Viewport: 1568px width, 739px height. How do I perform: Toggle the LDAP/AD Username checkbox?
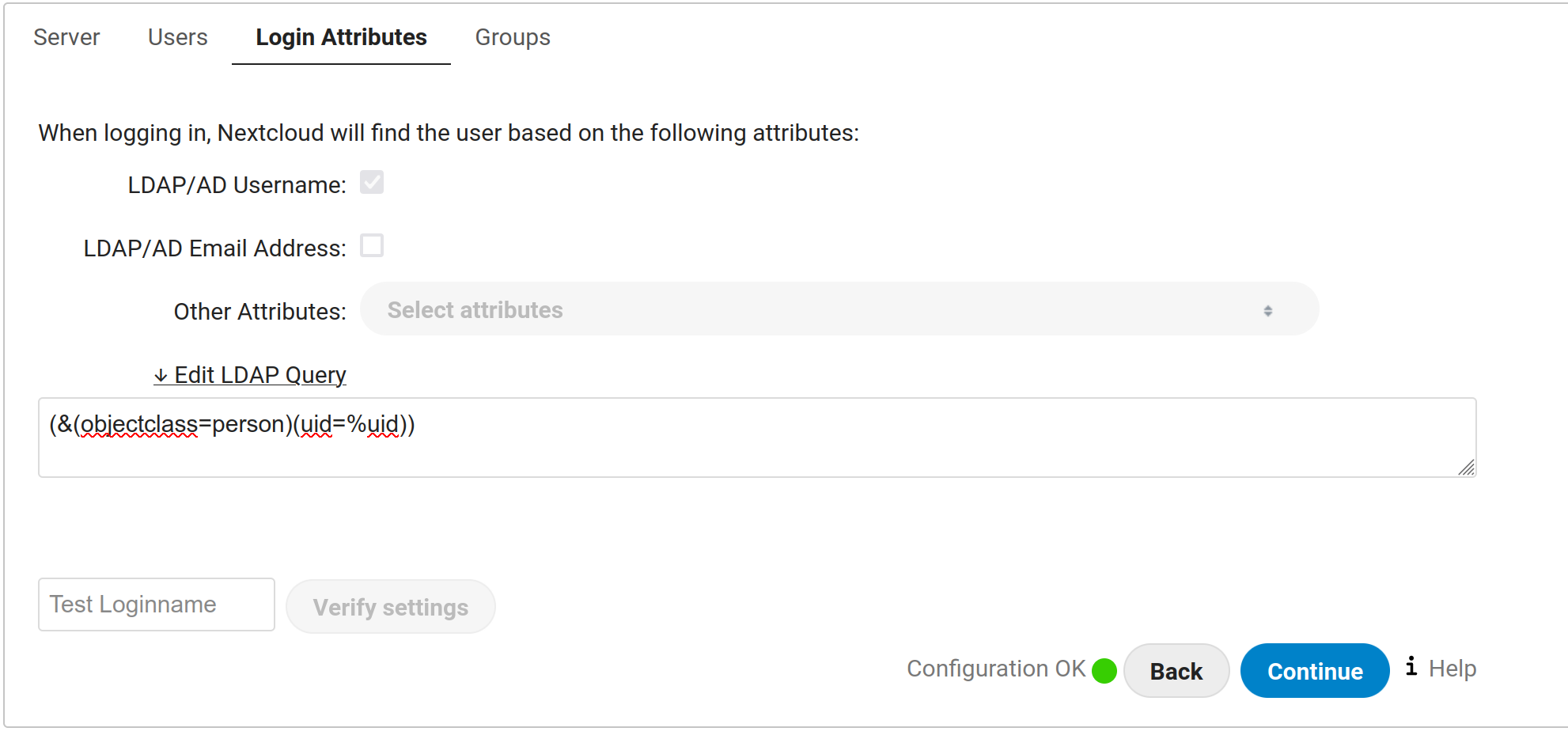pos(372,183)
